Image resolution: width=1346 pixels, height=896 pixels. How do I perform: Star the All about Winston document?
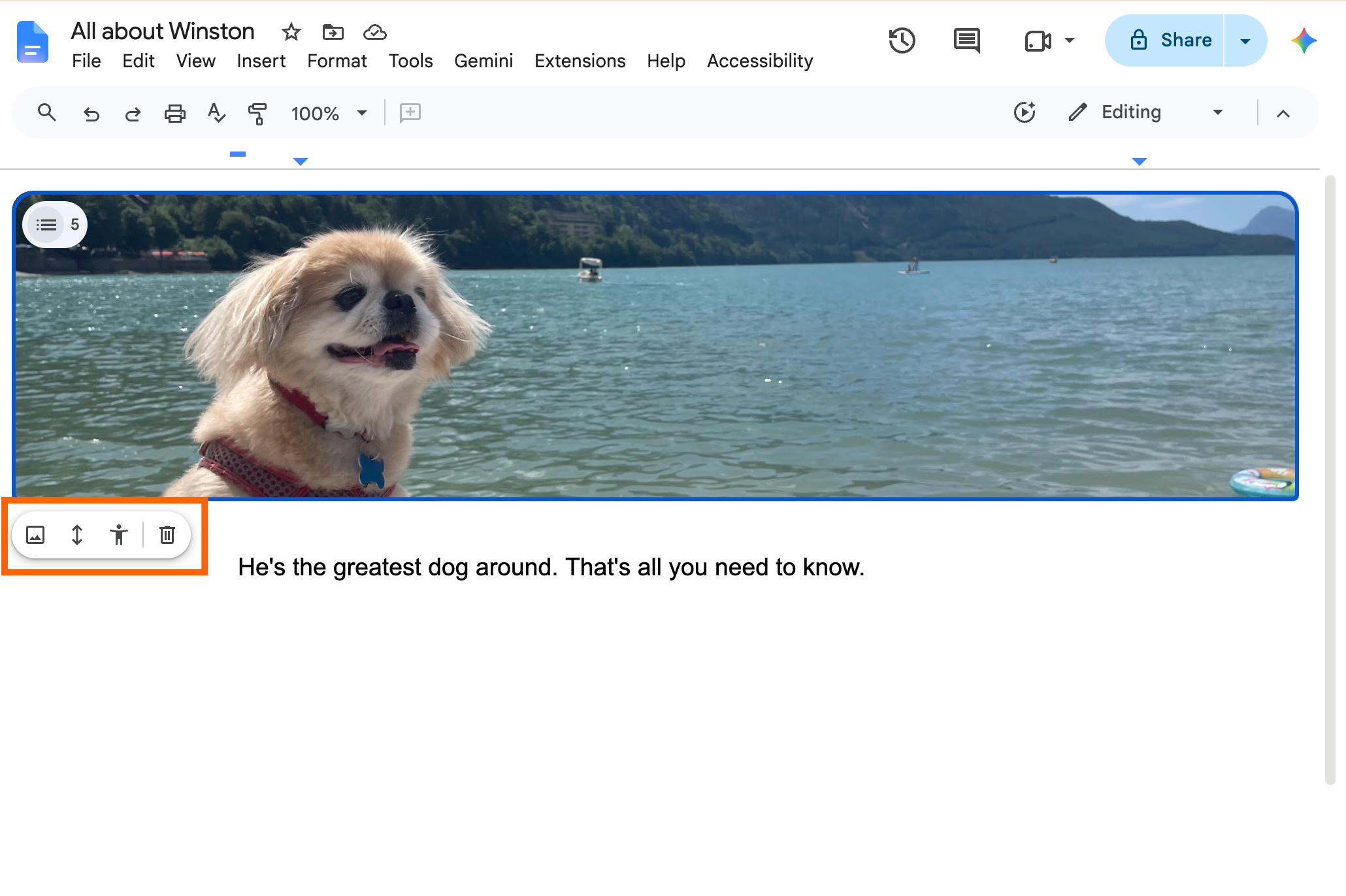click(291, 32)
